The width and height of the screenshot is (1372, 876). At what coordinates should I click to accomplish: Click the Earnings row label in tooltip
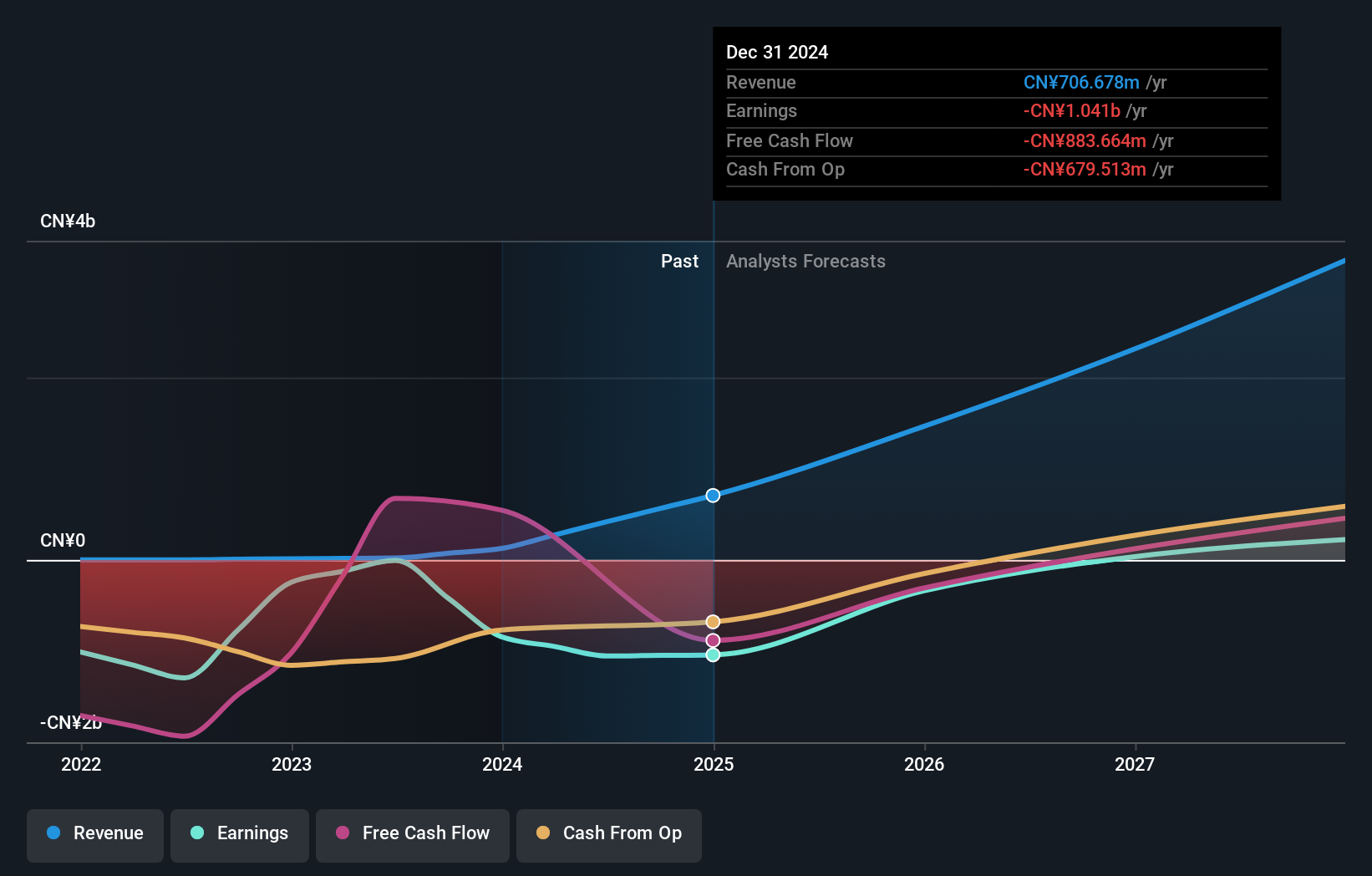click(x=761, y=110)
